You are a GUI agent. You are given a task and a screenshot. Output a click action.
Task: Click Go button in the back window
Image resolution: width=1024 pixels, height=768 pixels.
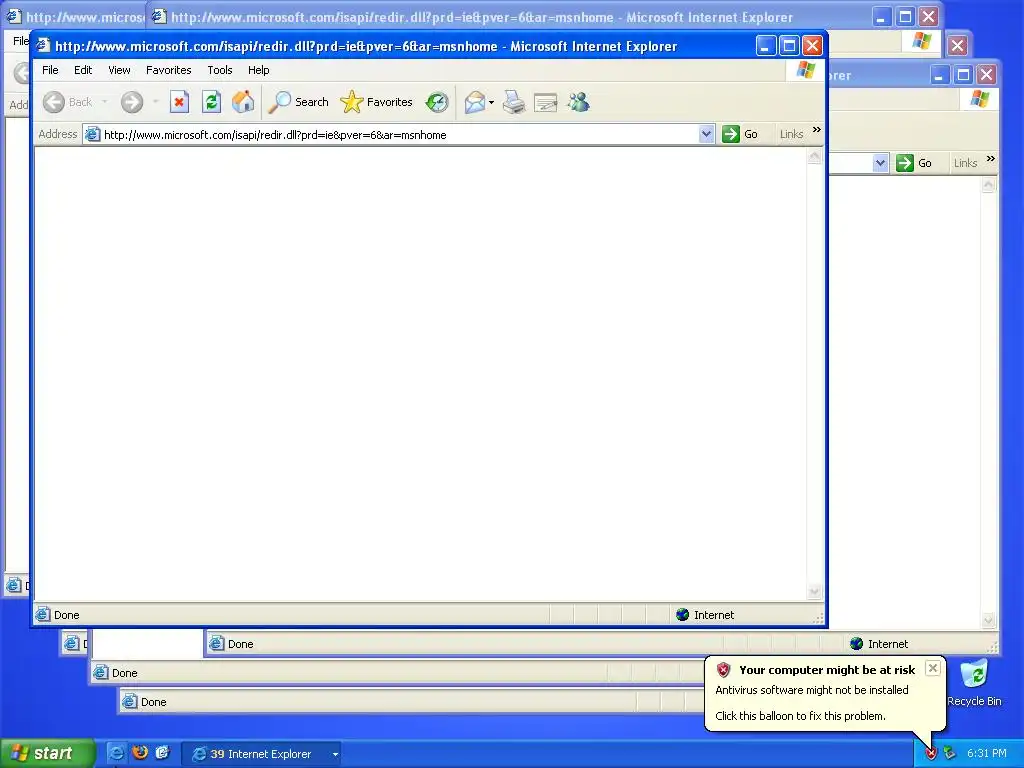914,163
